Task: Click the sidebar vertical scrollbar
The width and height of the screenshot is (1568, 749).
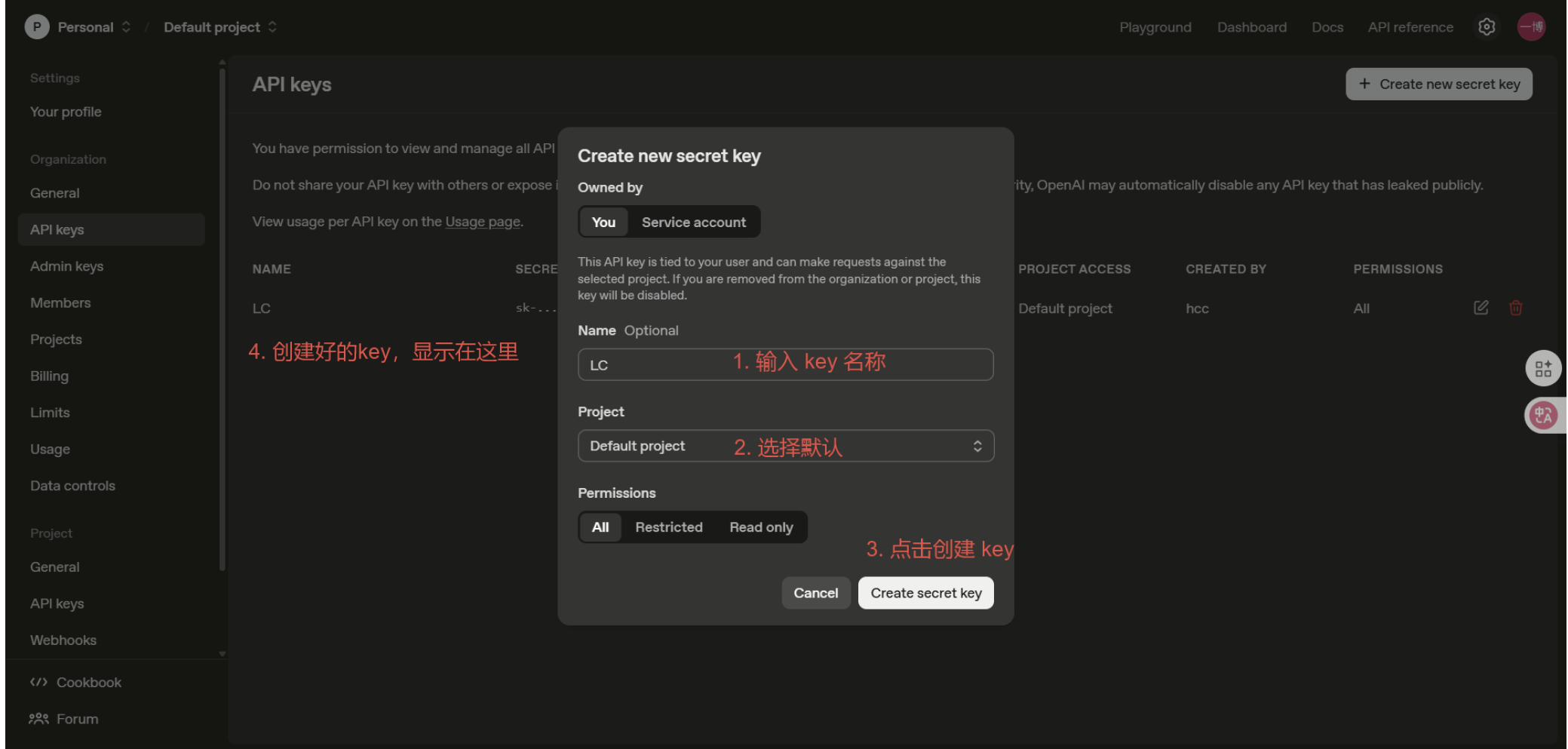Action: coord(222,321)
